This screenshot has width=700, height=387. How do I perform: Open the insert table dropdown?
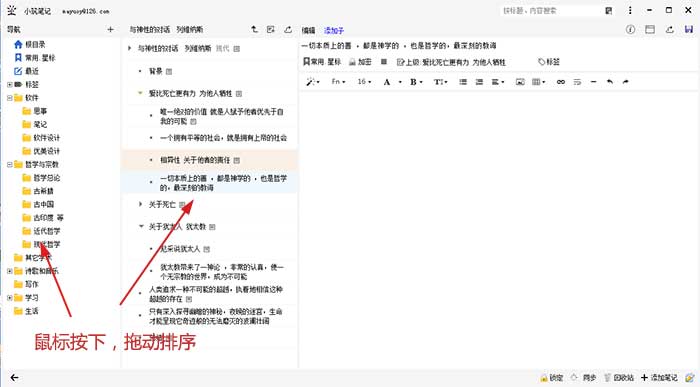pyautogui.click(x=538, y=82)
